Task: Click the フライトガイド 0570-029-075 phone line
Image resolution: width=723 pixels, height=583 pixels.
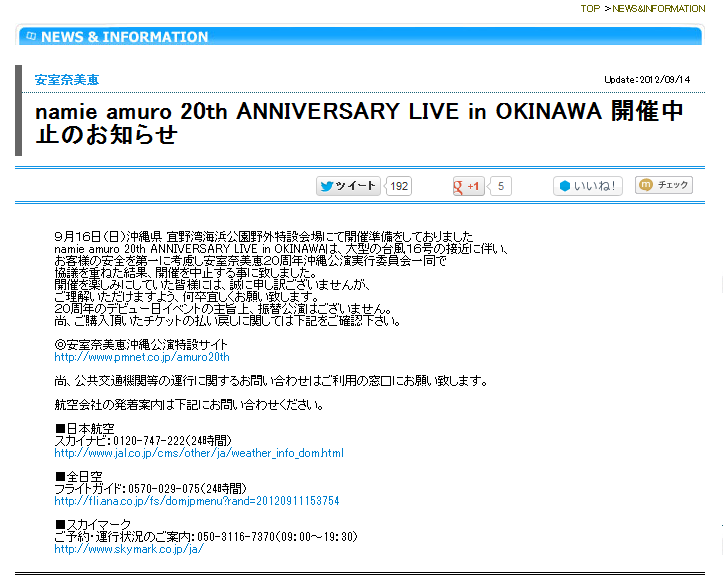Action: pos(150,488)
